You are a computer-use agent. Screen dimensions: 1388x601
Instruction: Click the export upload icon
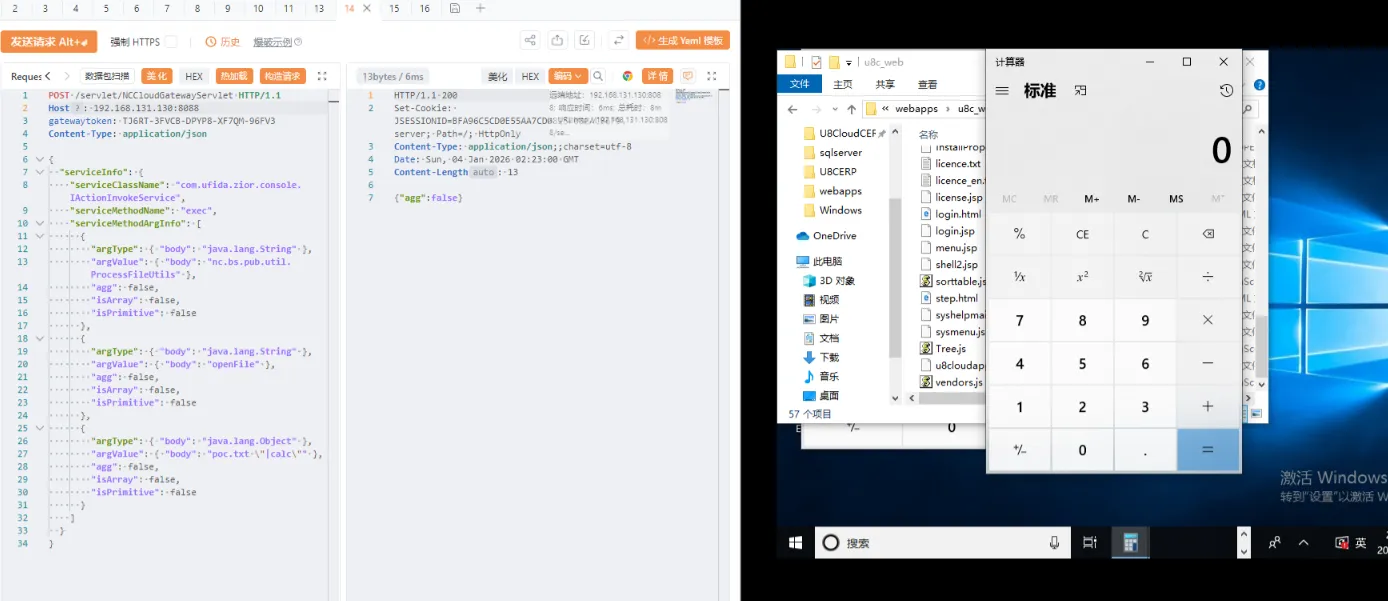[x=558, y=41]
